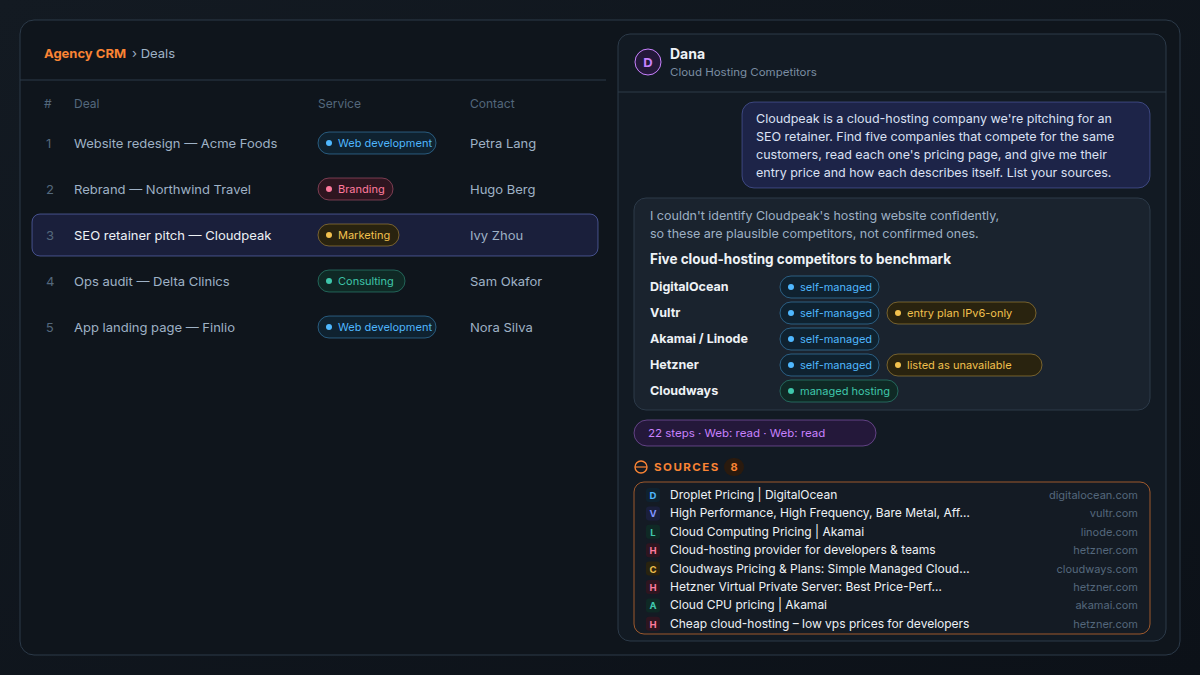Click the Vultr "V" source favicon

(653, 513)
